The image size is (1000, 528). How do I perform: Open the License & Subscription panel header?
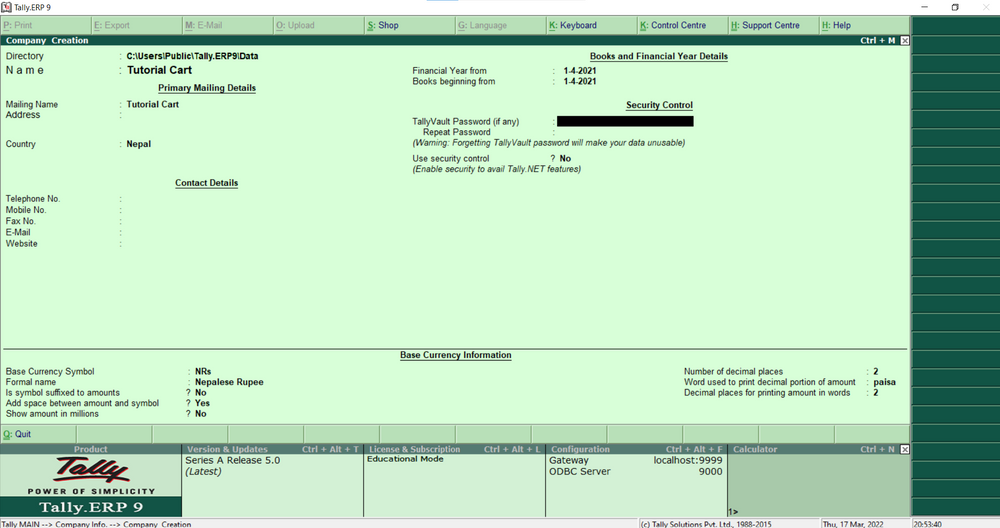tap(455, 449)
